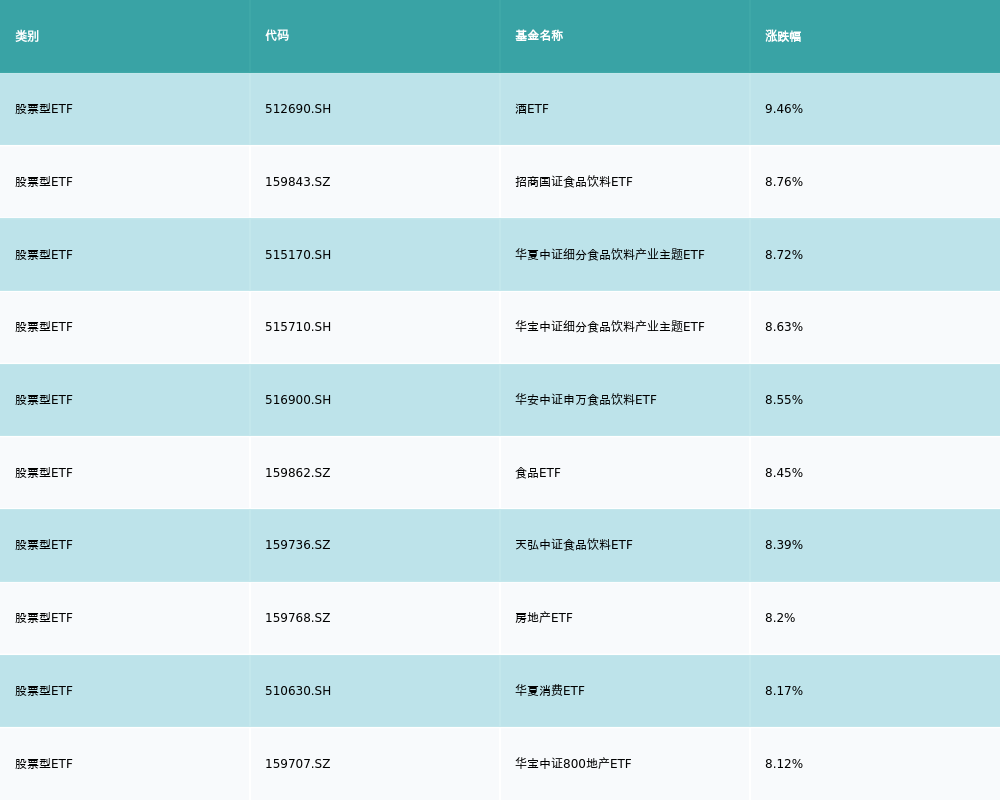
Task: Click 股票型ETF in the 159768.SZ row
Action: 44,618
